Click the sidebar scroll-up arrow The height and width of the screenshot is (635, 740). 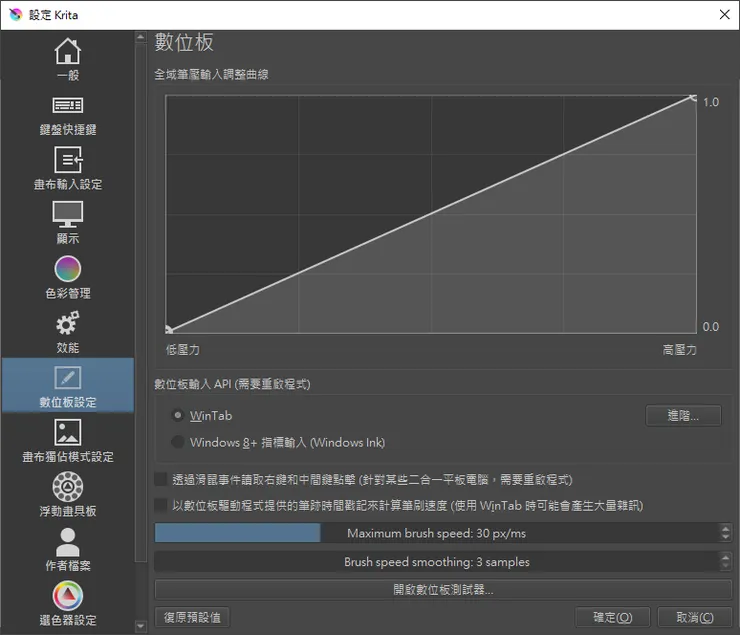coord(141,37)
